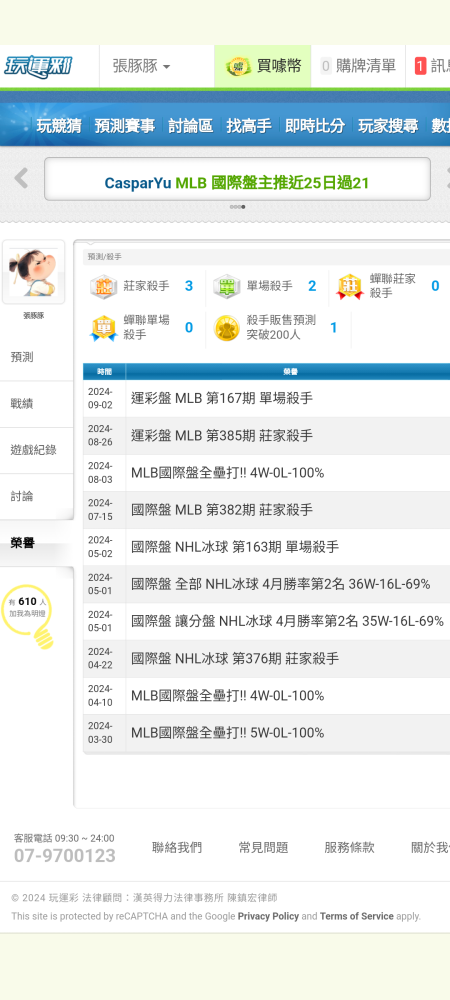Viewport: 450px width, 1000px height.
Task: Click the 預測/殺手 section label
Action: click(105, 257)
